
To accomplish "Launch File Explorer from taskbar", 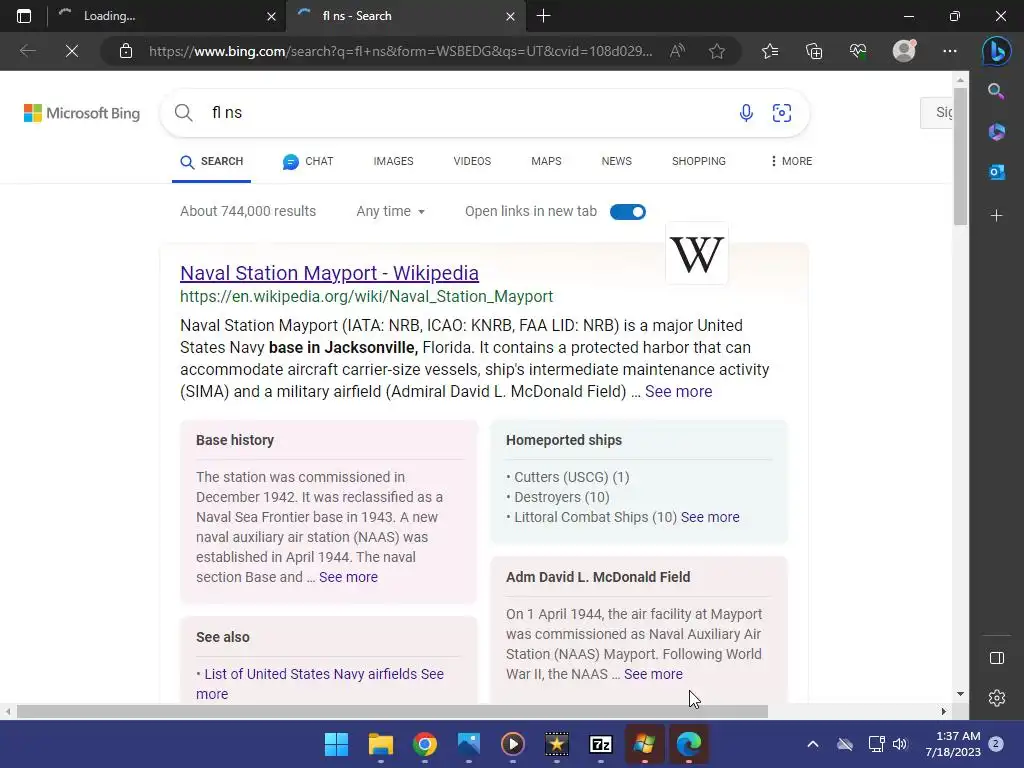I will point(381,744).
